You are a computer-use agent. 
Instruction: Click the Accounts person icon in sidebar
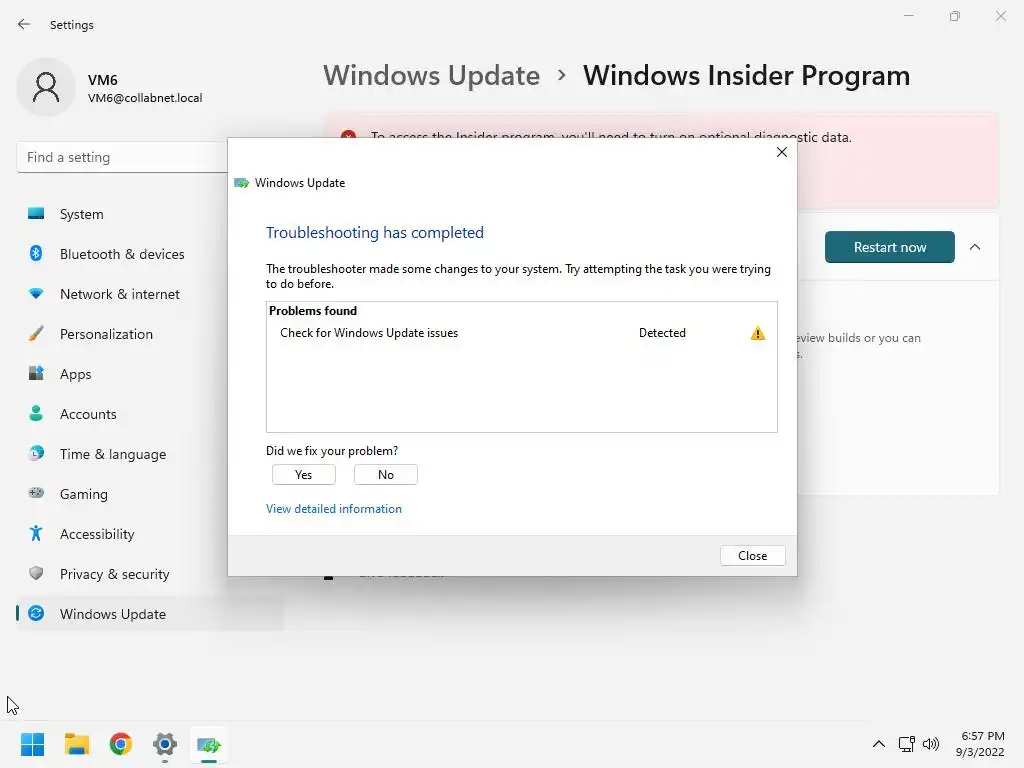pos(36,413)
